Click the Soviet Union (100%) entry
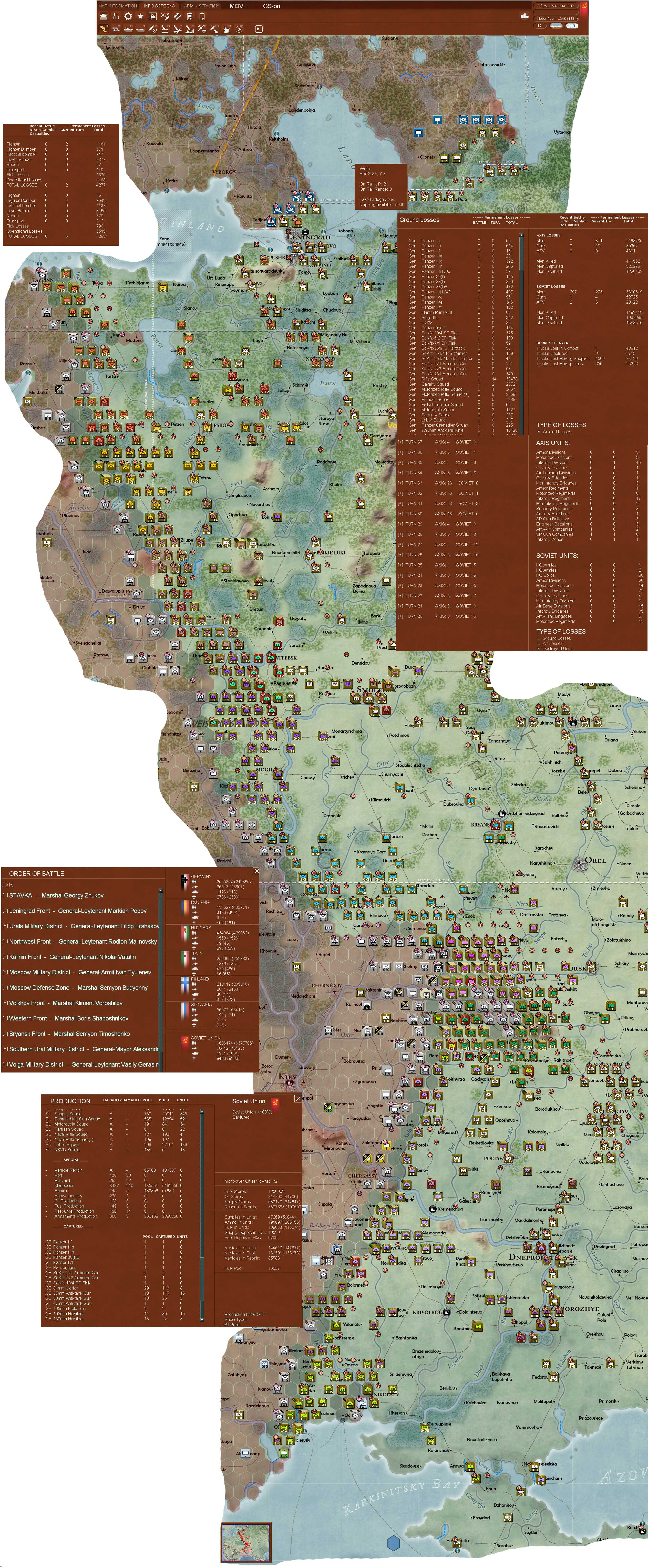 tap(252, 1112)
